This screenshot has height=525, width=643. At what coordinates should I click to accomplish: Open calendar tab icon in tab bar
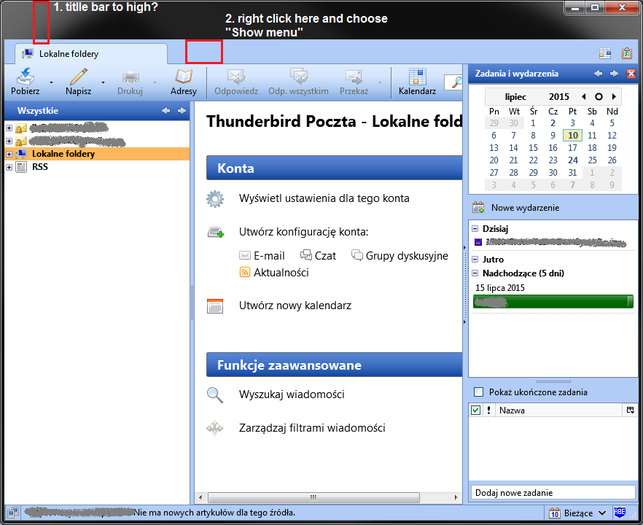[605, 53]
